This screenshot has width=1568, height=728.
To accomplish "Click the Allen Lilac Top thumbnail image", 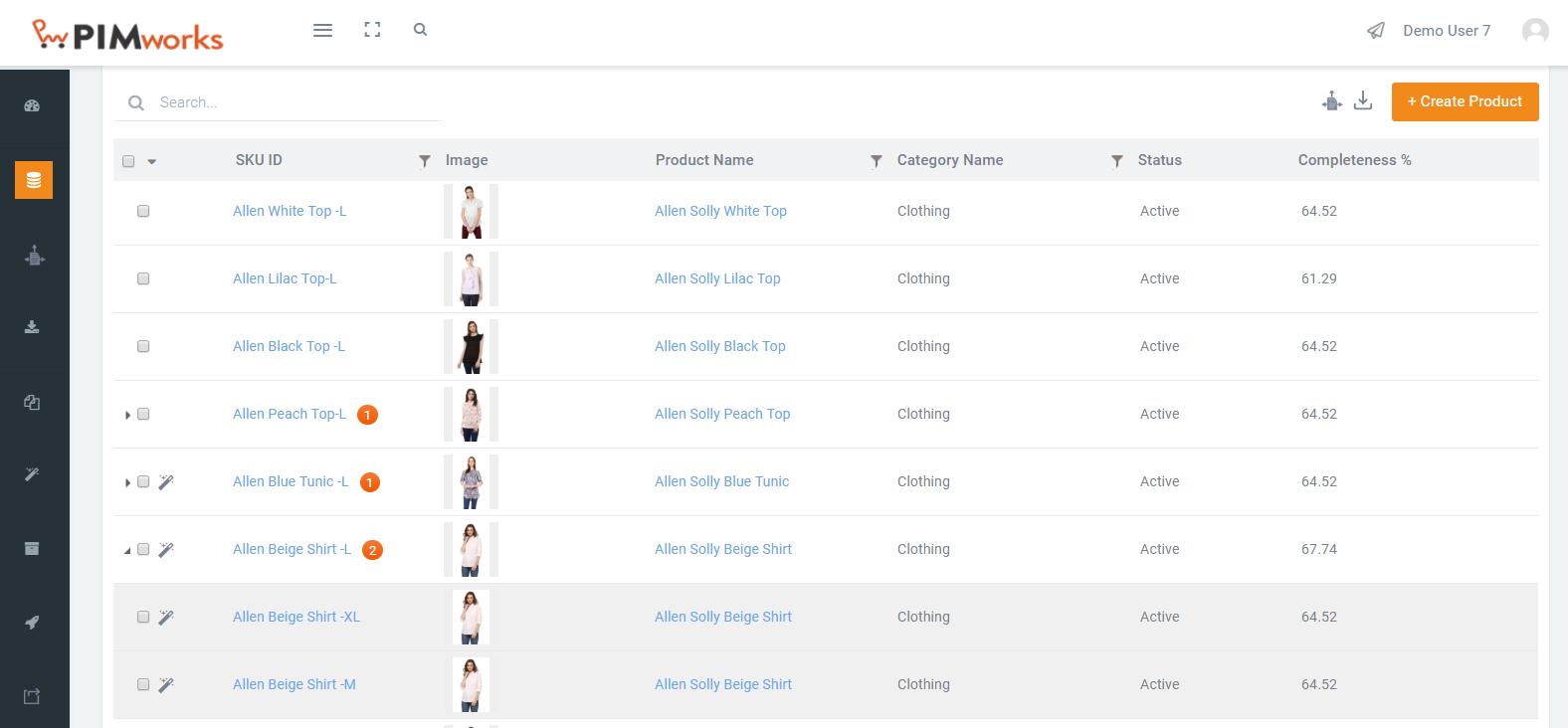I will [471, 278].
